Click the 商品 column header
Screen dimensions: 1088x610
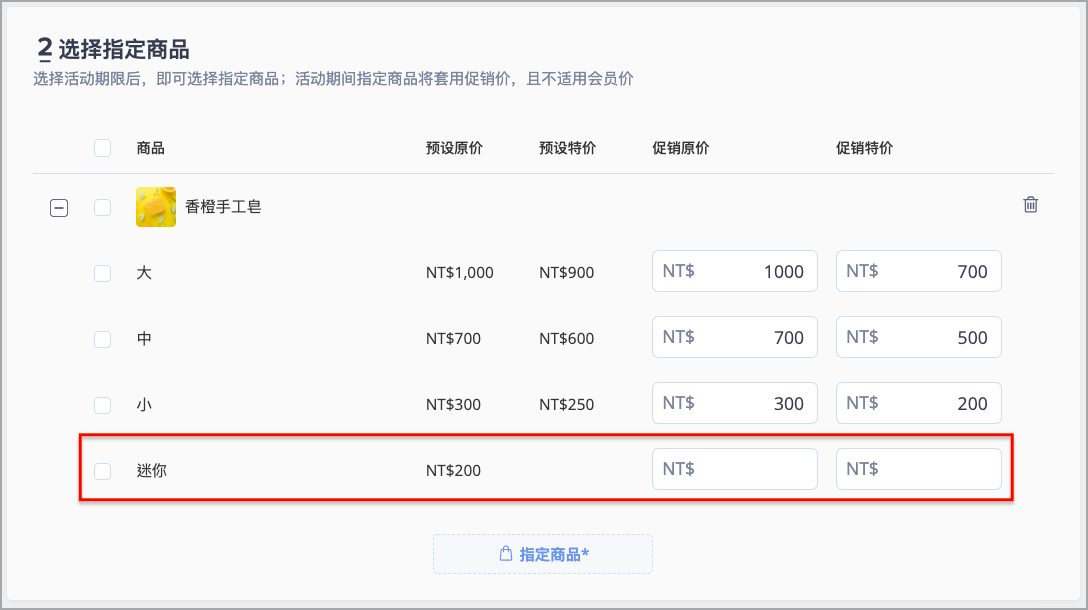pyautogui.click(x=151, y=148)
